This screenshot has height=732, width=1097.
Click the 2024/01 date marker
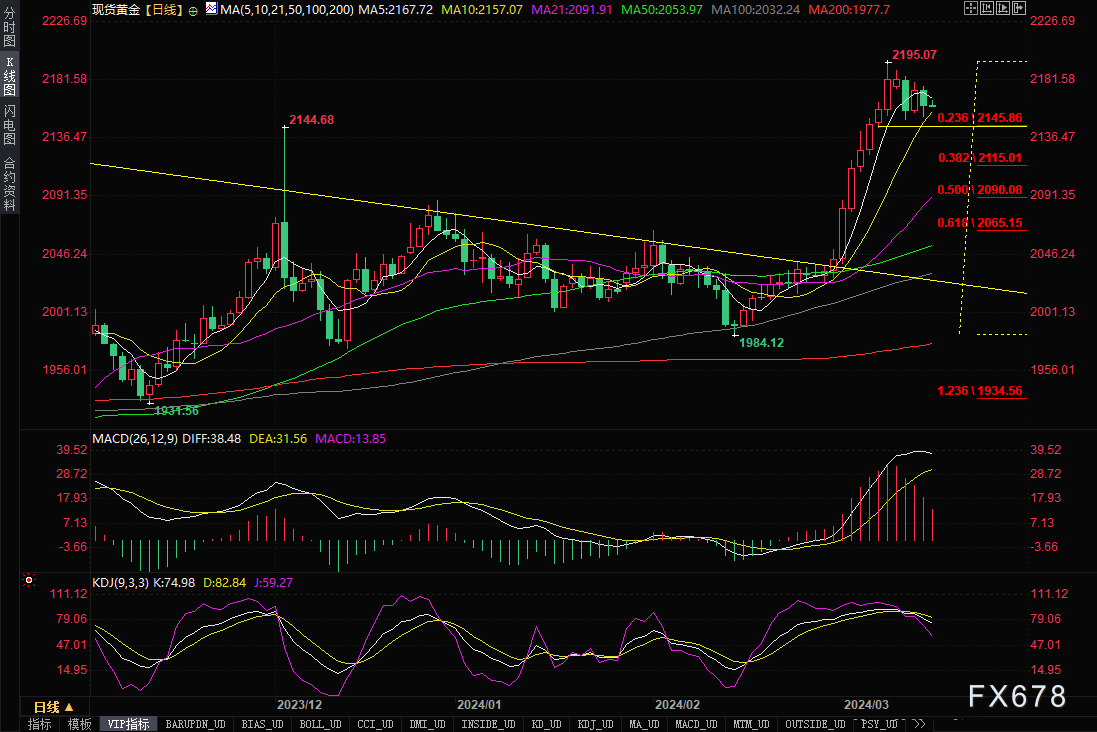tap(479, 705)
